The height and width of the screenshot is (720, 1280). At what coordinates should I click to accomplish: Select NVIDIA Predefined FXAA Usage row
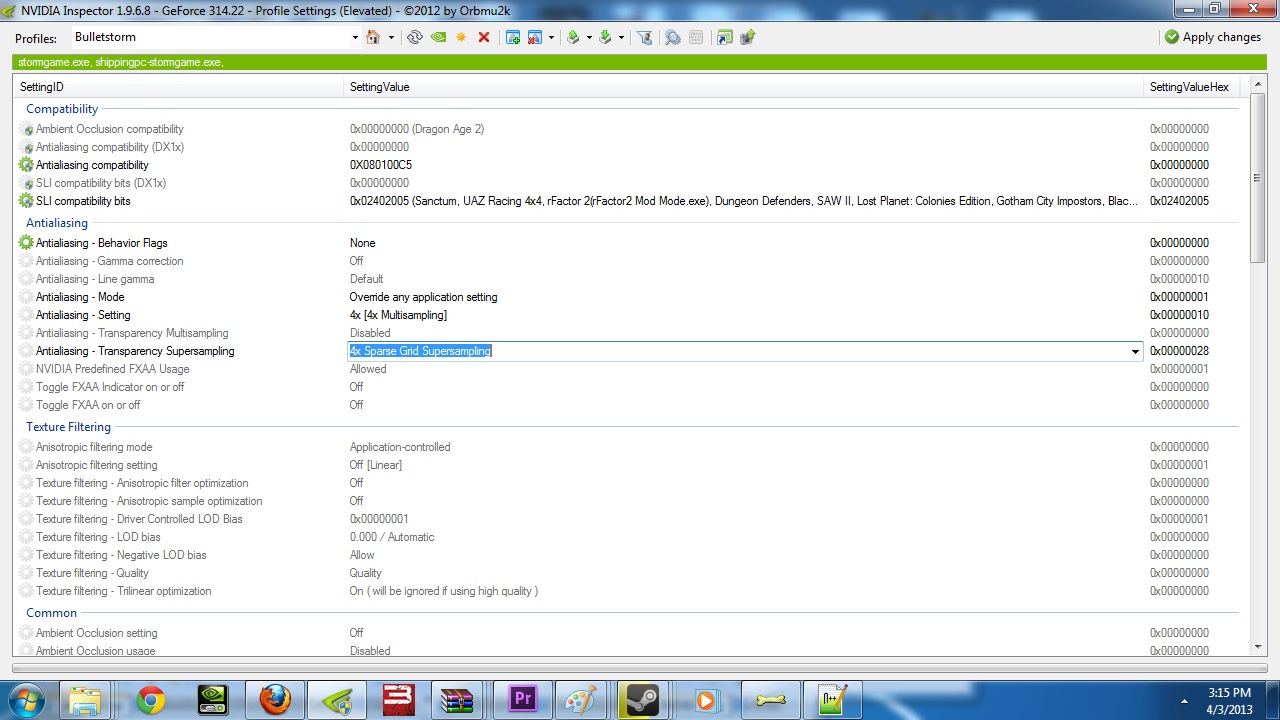point(630,369)
